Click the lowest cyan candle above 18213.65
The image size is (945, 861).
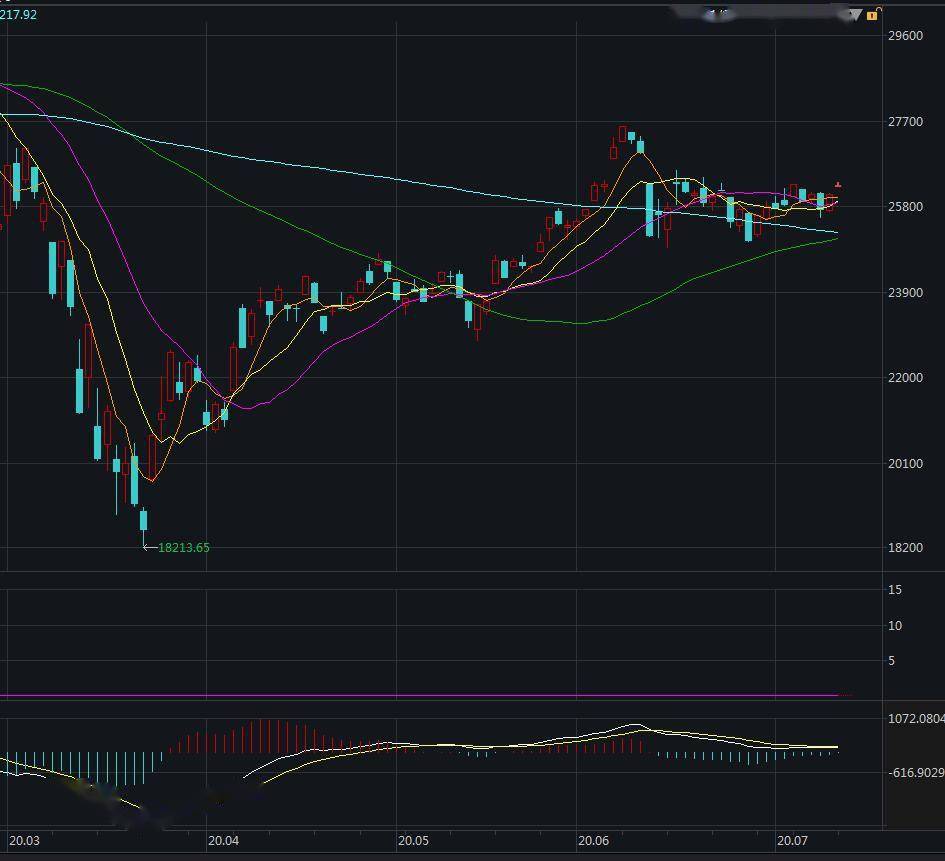[x=143, y=521]
